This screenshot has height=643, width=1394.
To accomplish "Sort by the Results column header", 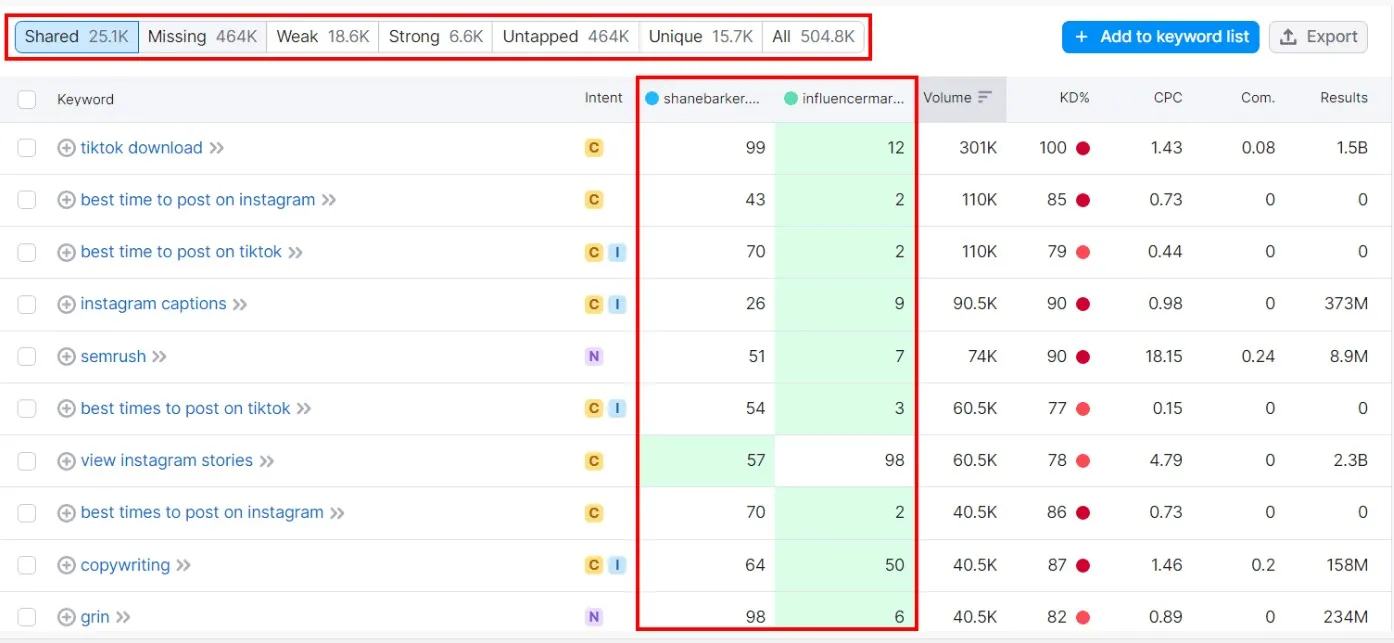I will click(x=1344, y=98).
